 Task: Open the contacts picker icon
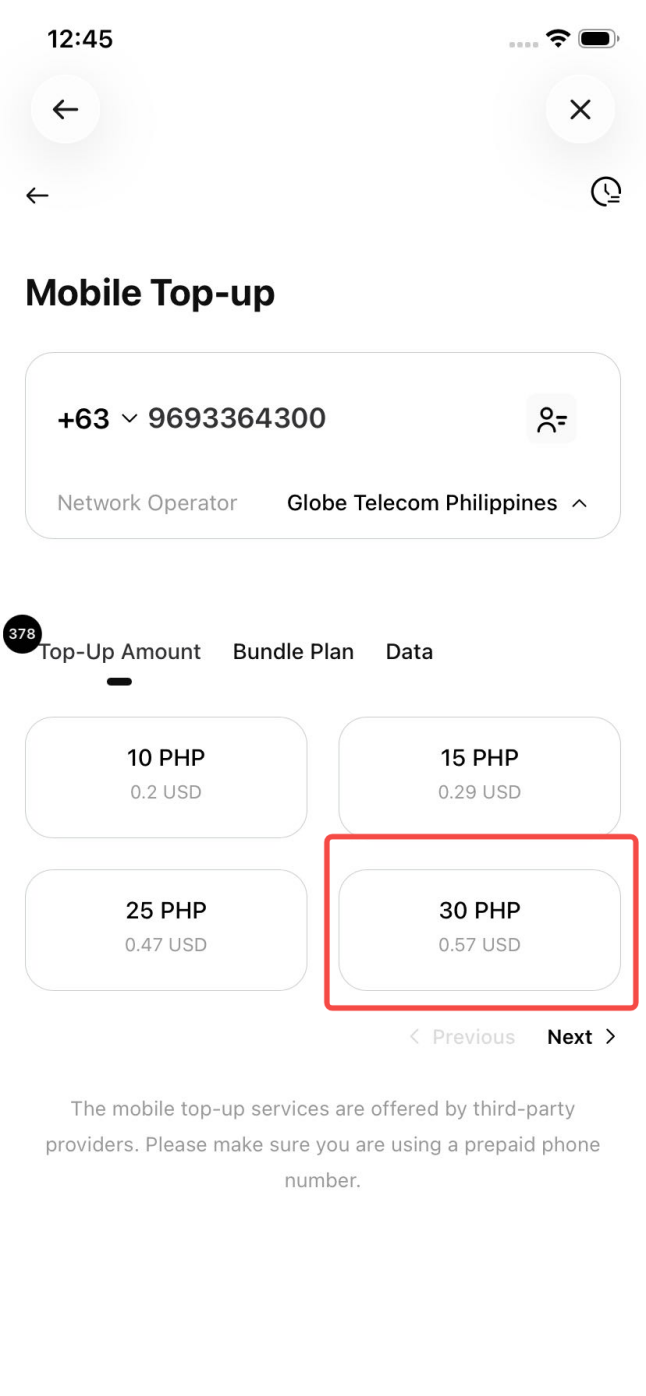(x=551, y=419)
